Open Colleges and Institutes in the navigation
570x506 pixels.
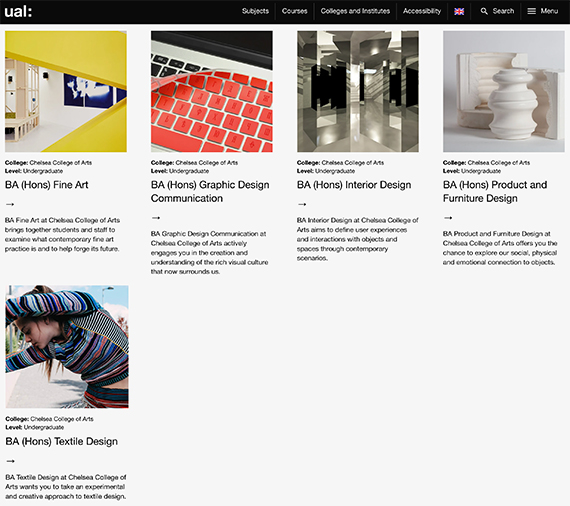pyautogui.click(x=355, y=11)
